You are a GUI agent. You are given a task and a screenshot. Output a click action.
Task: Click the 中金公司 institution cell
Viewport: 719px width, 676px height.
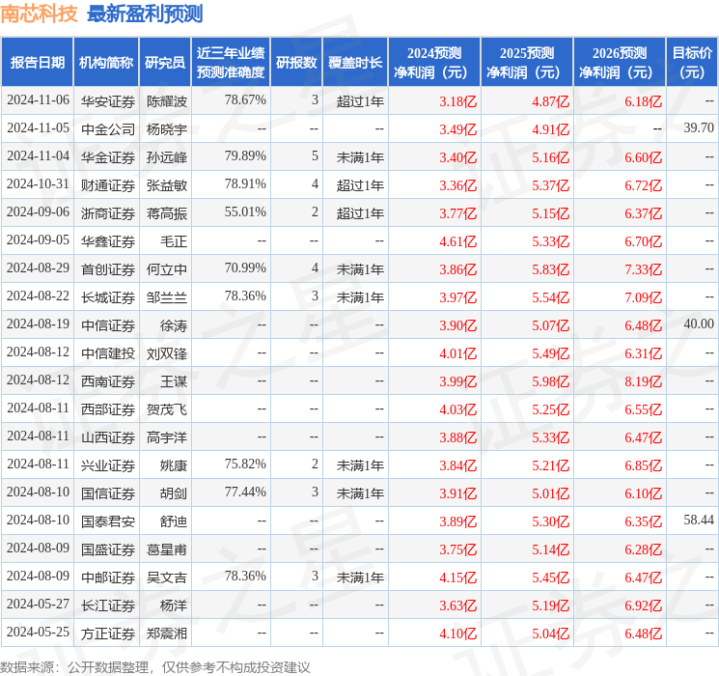tap(108, 129)
